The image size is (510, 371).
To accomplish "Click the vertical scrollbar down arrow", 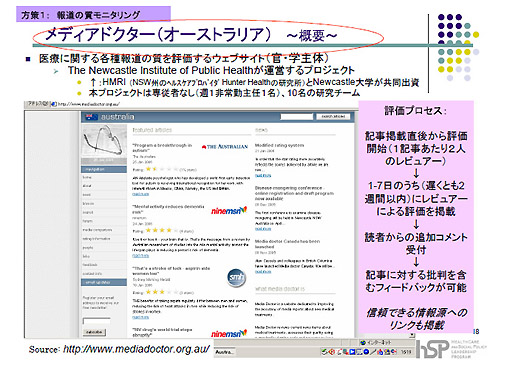I will point(412,335).
